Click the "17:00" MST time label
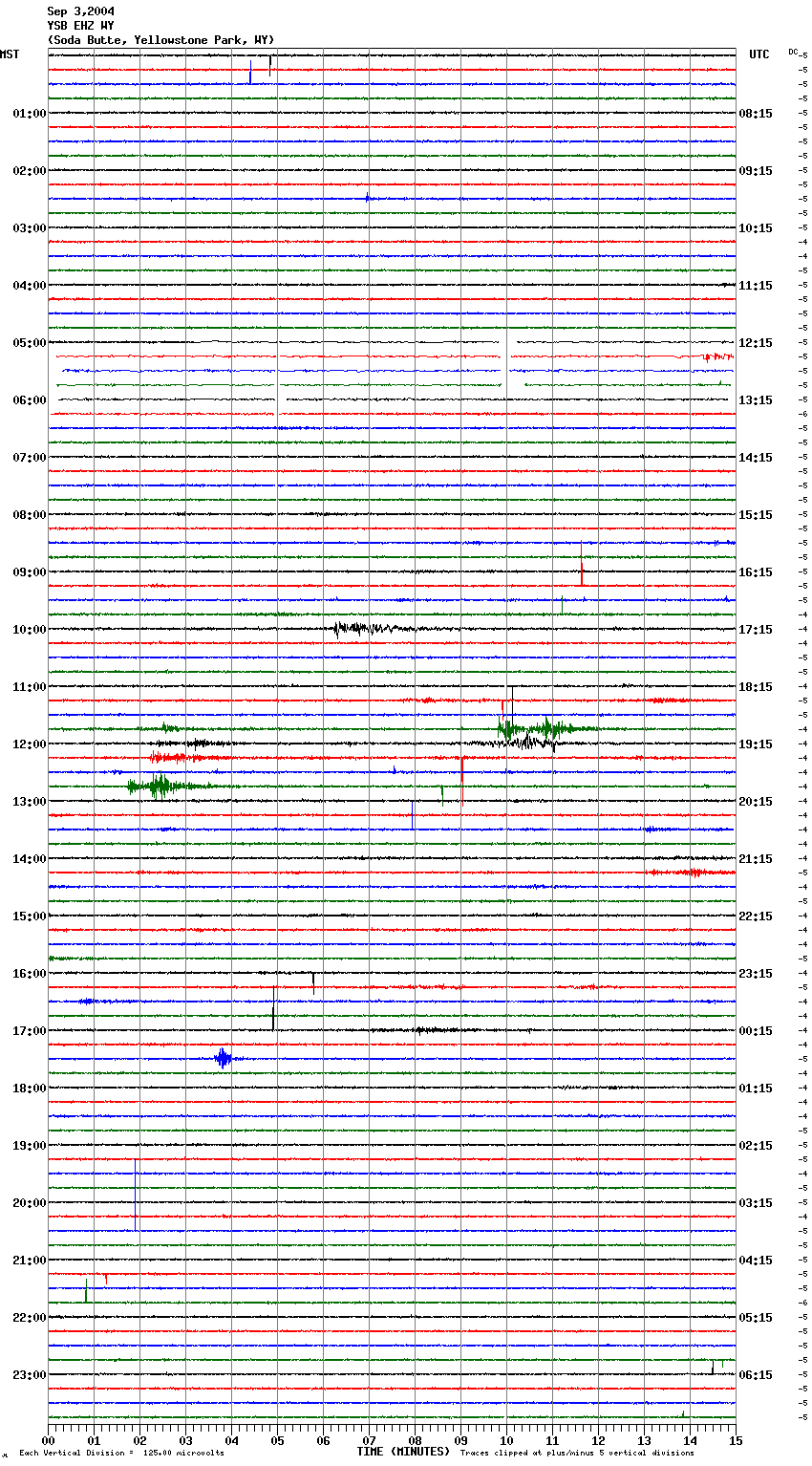Viewport: 812px width, 1466px height. tap(30, 1031)
